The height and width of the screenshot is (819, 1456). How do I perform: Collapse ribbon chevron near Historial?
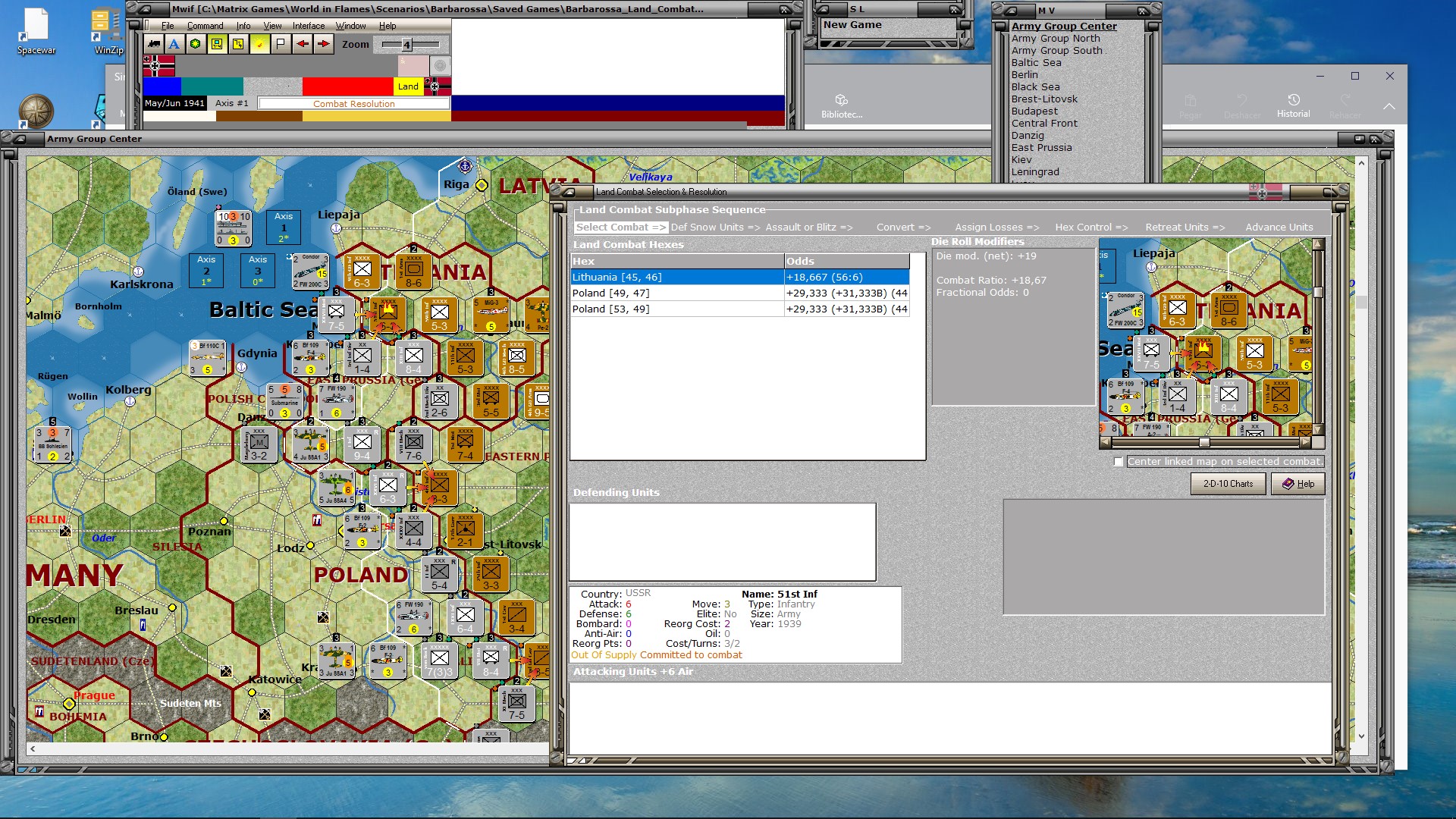coord(1389,107)
